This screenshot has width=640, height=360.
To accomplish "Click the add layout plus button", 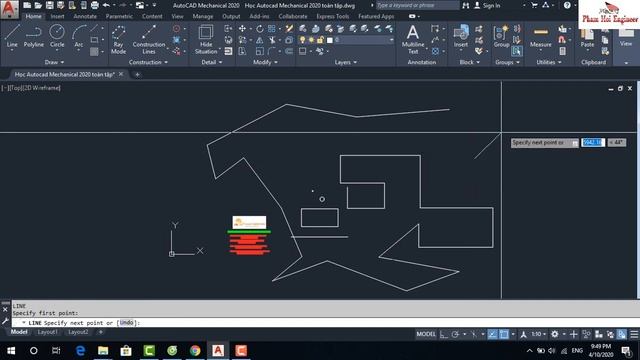I will coord(101,332).
